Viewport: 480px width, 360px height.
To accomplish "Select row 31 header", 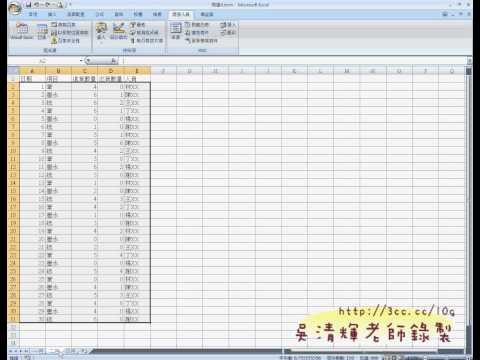I will [x=14, y=319].
